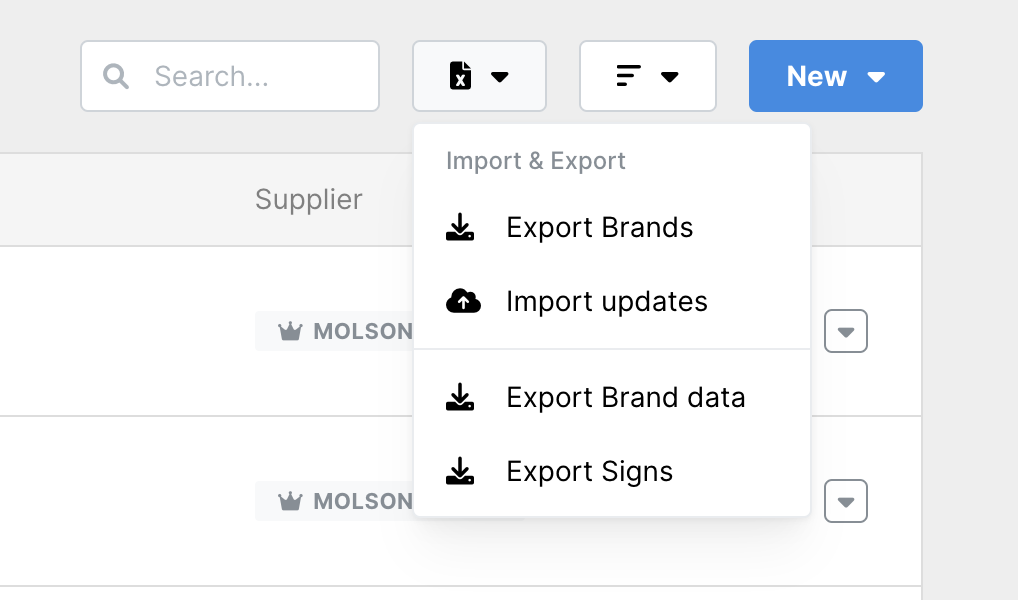The height and width of the screenshot is (600, 1018).
Task: Open second row's action dropdown arrow
Action: (x=846, y=501)
